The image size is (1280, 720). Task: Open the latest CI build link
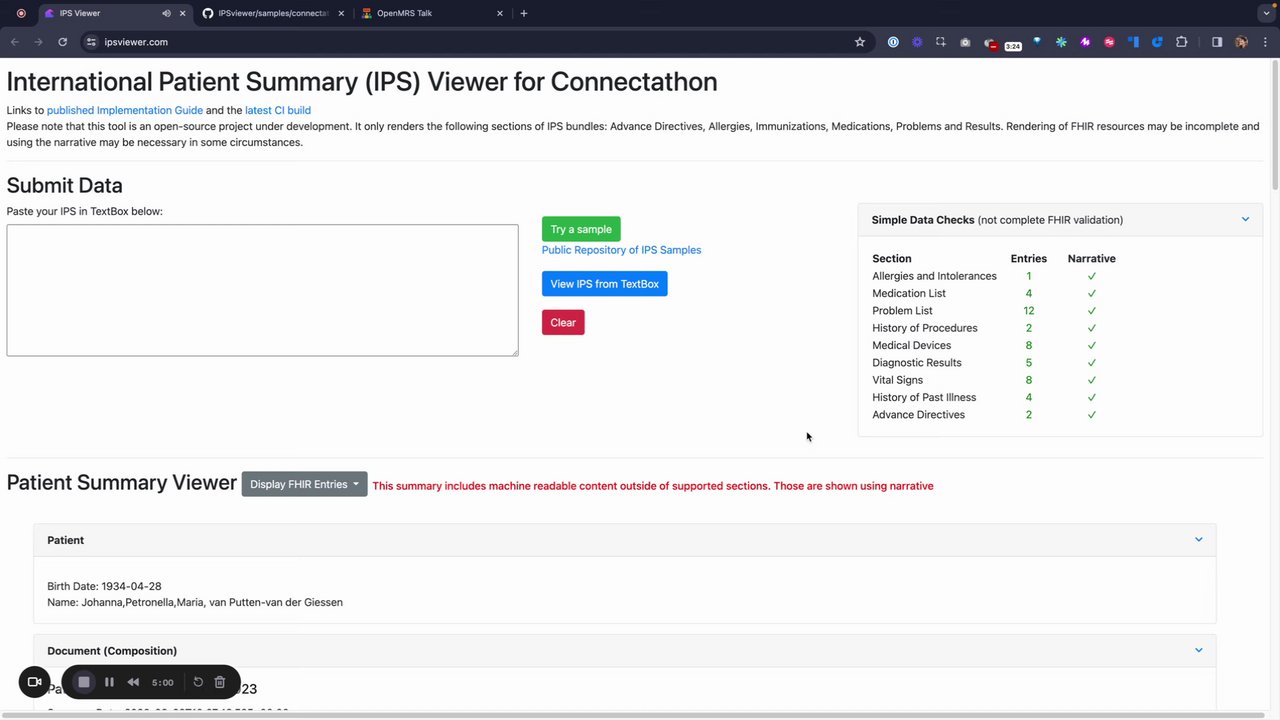(278, 110)
